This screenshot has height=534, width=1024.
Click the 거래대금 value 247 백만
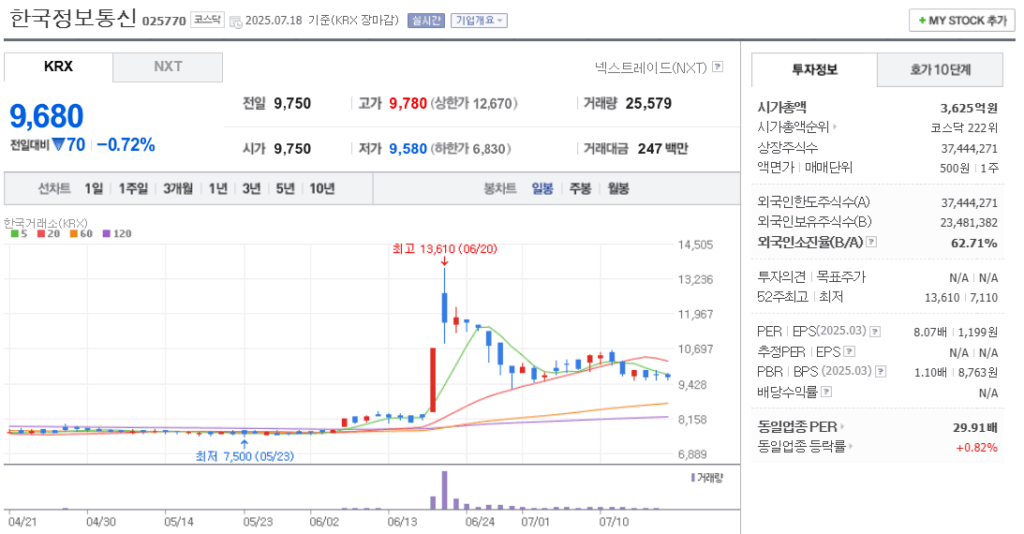(663, 149)
